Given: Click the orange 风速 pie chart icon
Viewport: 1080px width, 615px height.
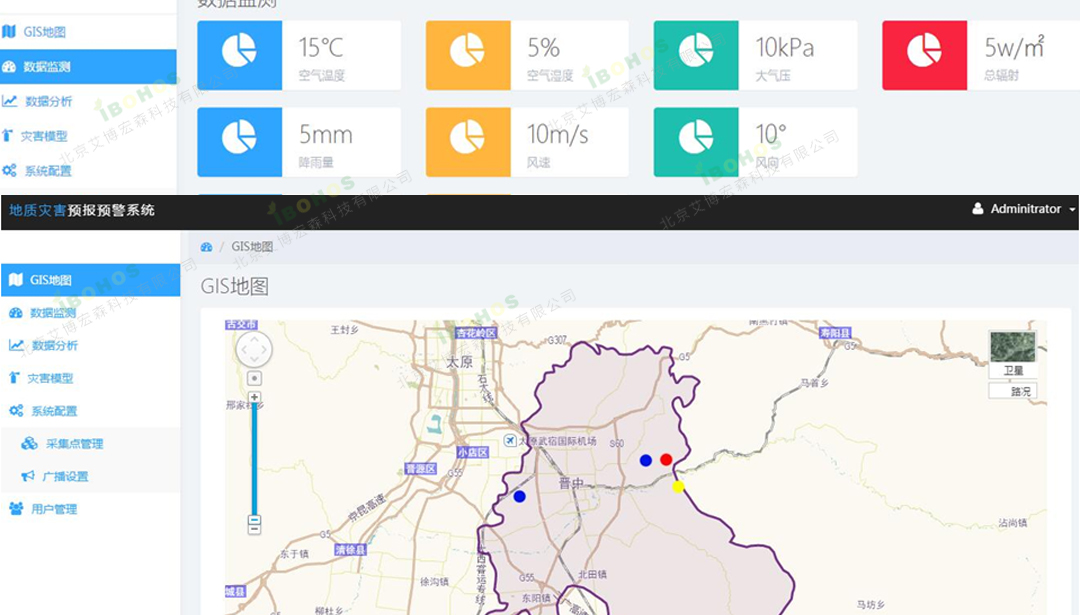Looking at the screenshot, I should [468, 142].
